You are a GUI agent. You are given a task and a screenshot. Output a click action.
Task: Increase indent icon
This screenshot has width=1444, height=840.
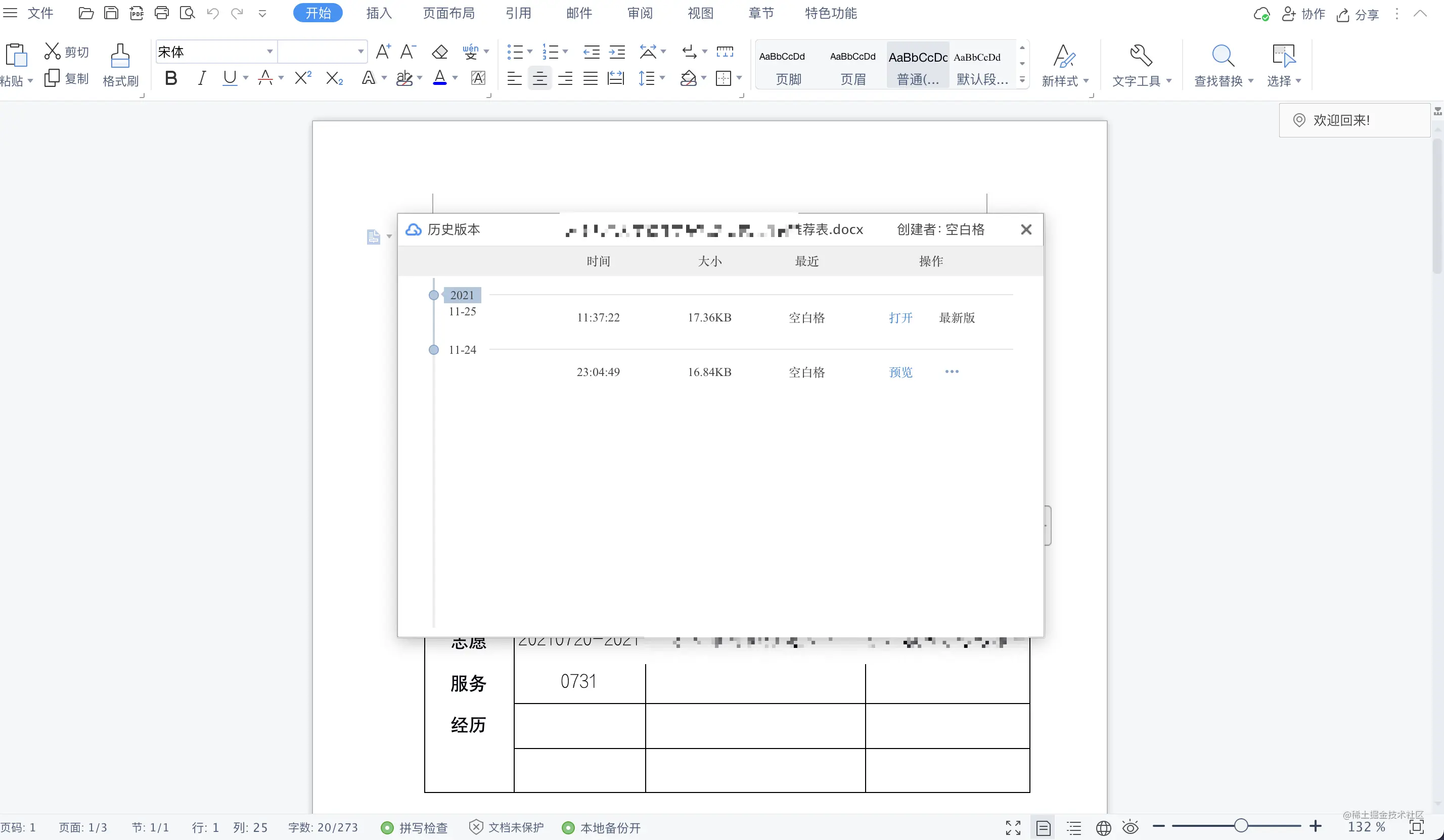pyautogui.click(x=616, y=52)
